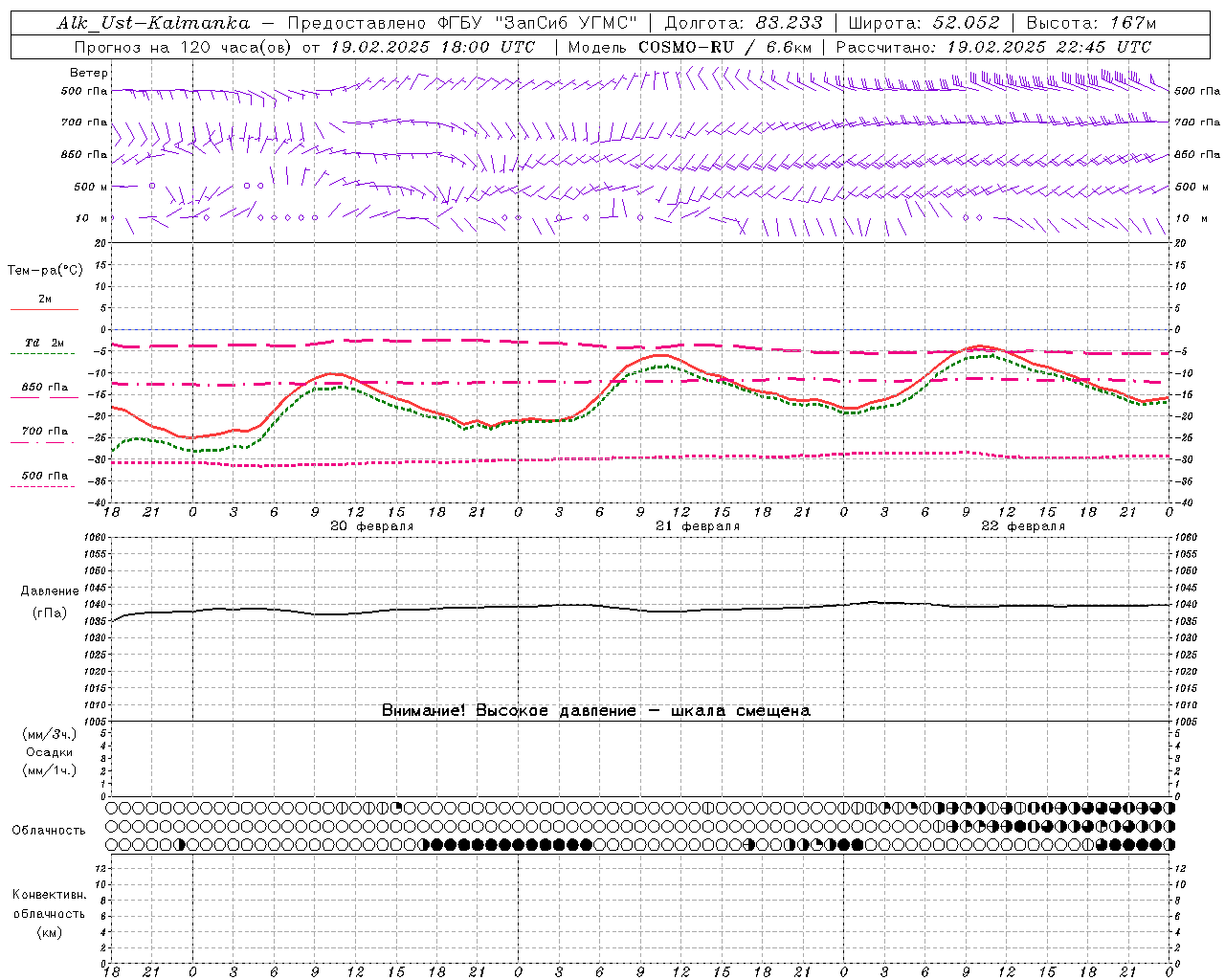Click the Td 2м legend entry
This screenshot has height=980, width=1225.
click(x=45, y=343)
